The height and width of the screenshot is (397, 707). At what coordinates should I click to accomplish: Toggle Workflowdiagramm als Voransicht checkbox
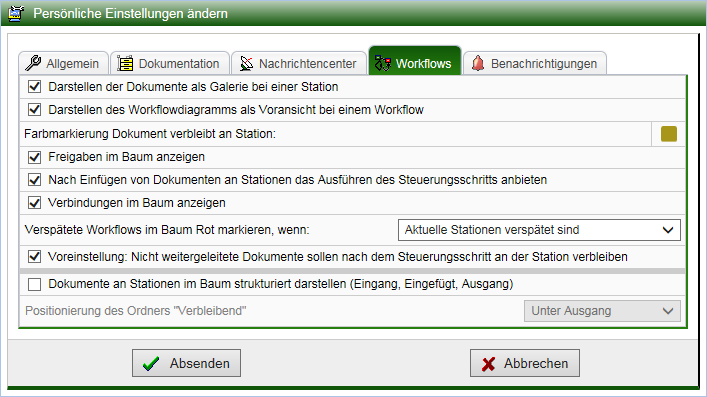(34, 110)
